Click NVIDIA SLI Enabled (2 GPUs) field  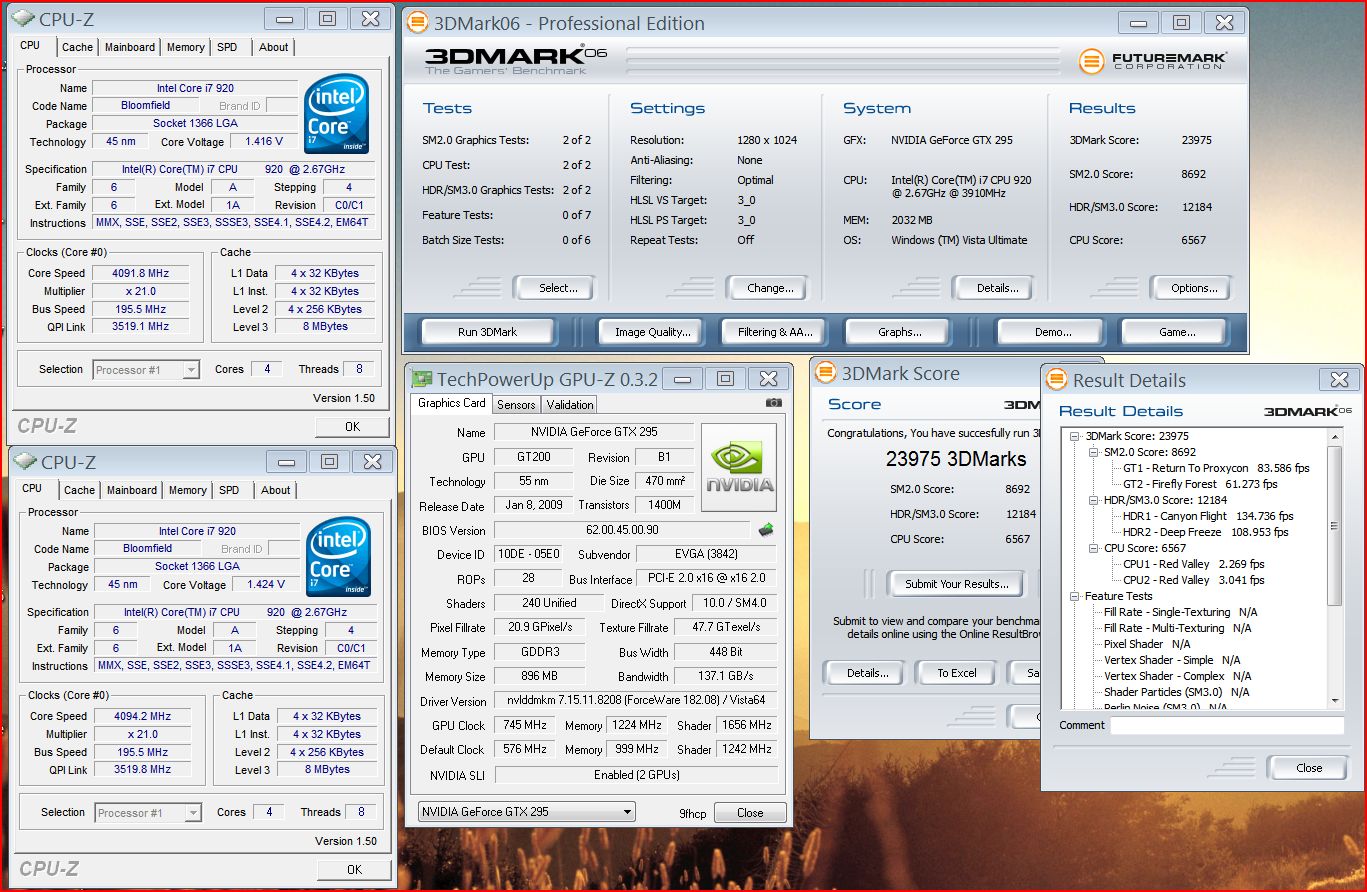click(x=636, y=775)
